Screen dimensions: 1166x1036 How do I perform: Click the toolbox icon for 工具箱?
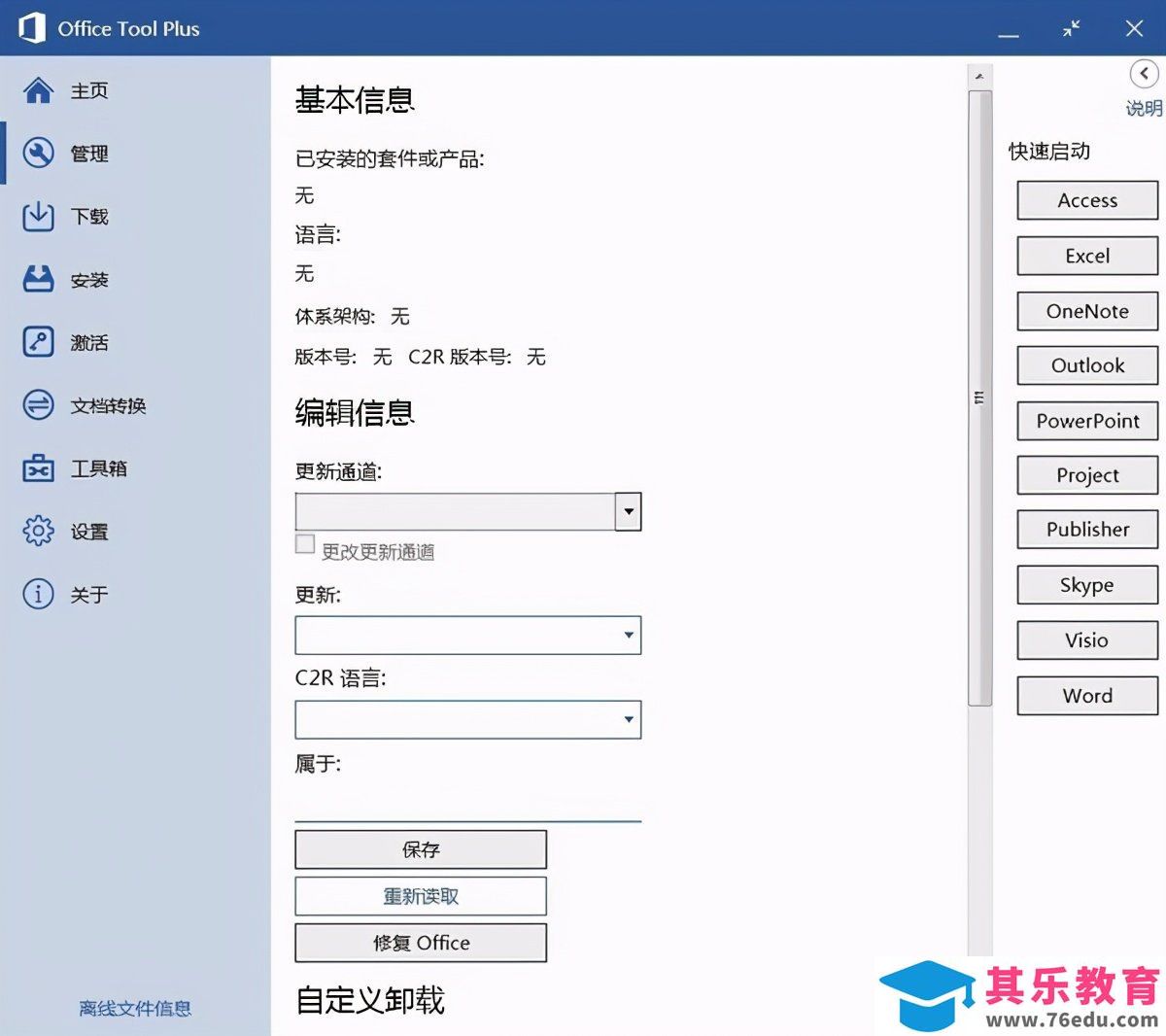click(x=38, y=468)
